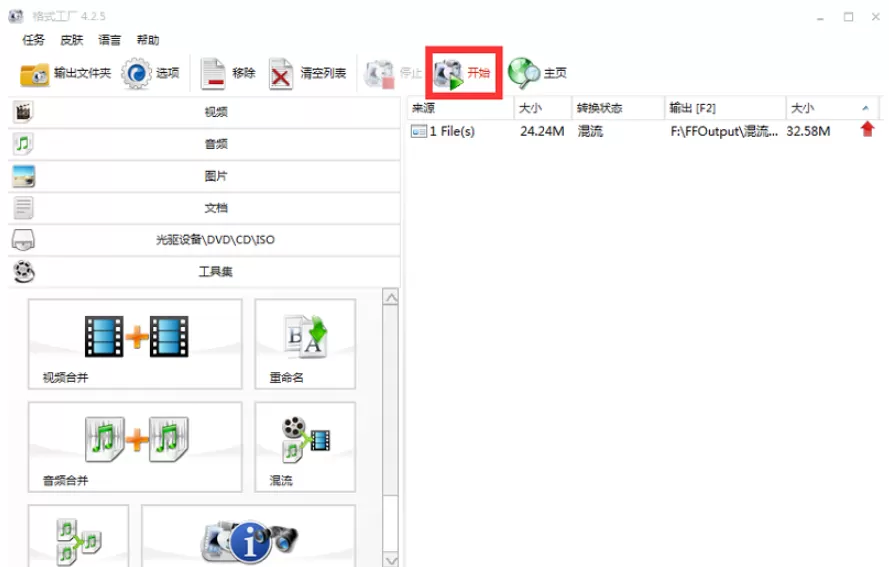The height and width of the screenshot is (567, 889).
Task: Click the 图片 landscape icon
Action: [x=23, y=176]
